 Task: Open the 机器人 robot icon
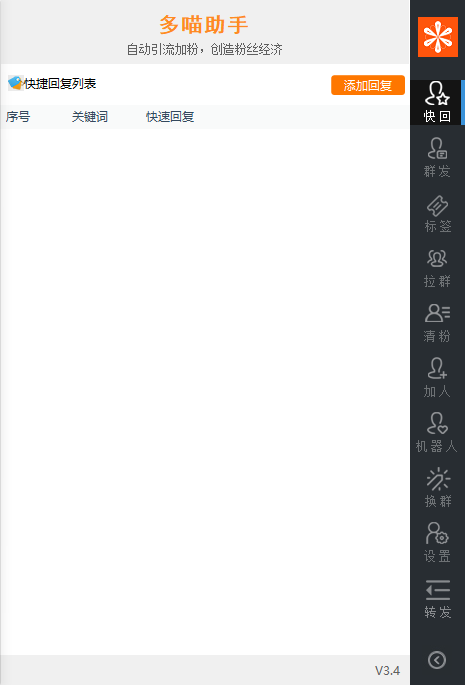(437, 433)
